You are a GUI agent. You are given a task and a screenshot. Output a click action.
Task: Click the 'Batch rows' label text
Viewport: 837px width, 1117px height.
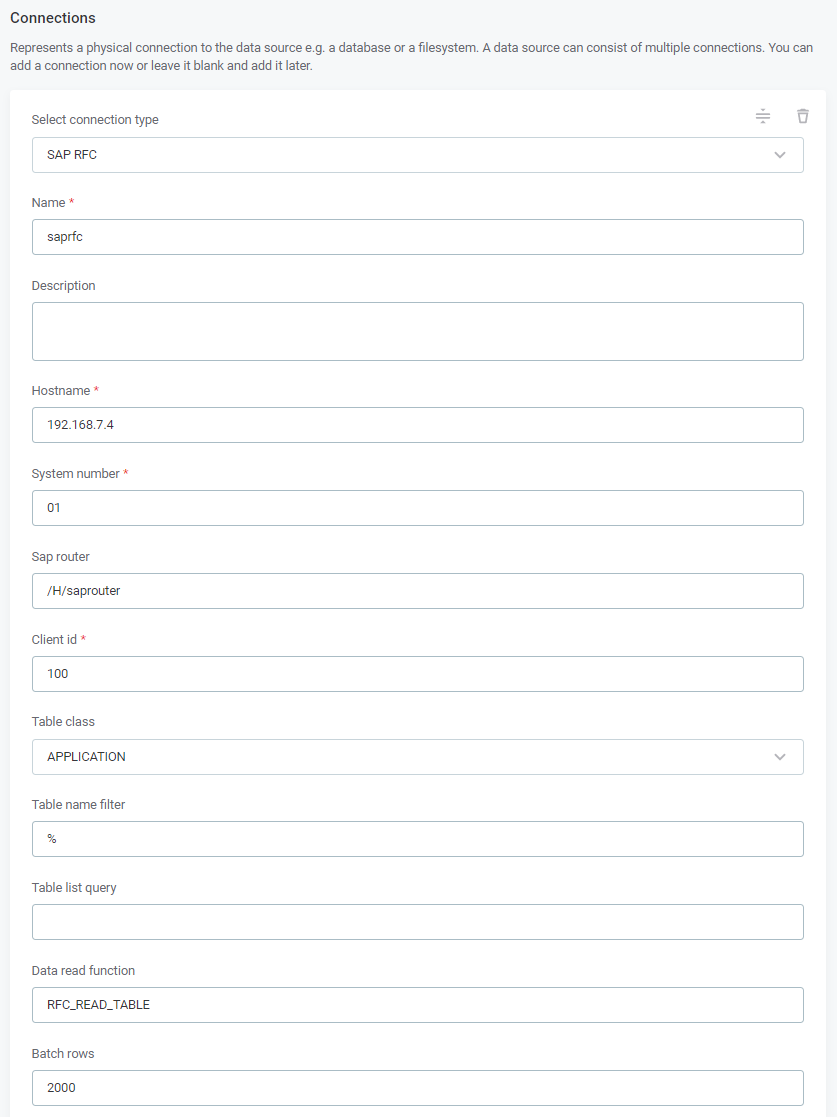63,1054
